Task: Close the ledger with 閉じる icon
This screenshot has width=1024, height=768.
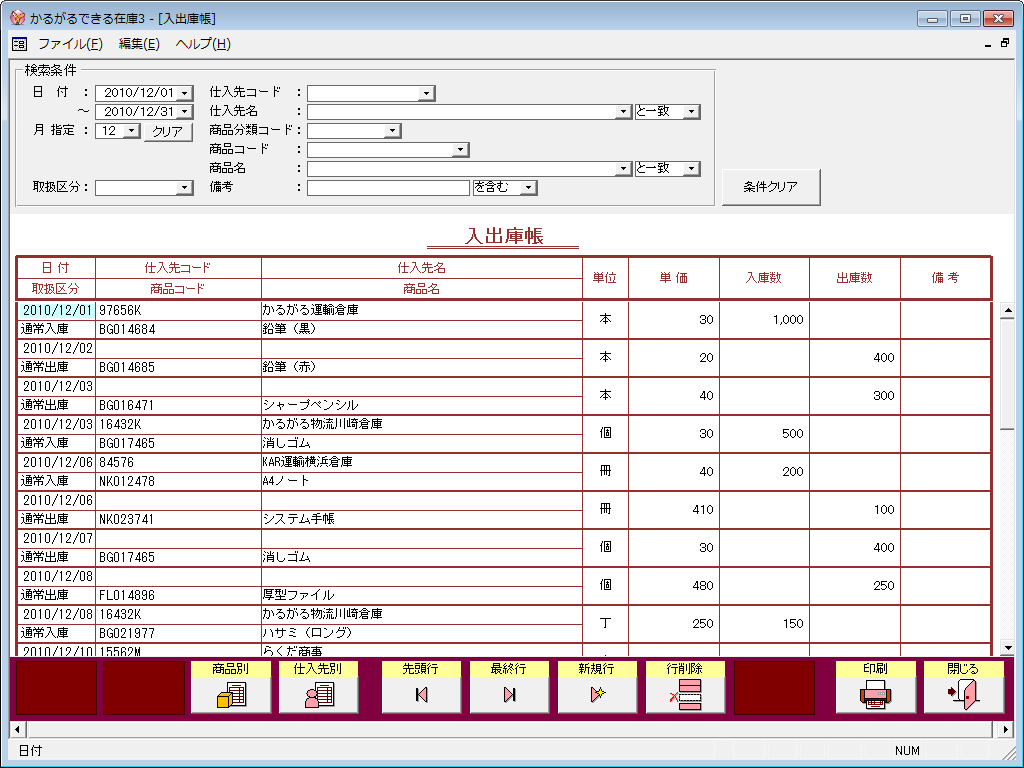Action: [963, 687]
